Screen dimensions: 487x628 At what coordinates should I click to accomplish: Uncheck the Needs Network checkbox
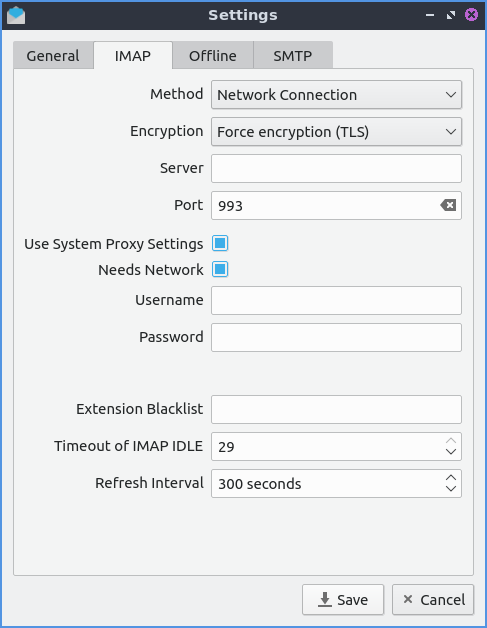tap(220, 269)
